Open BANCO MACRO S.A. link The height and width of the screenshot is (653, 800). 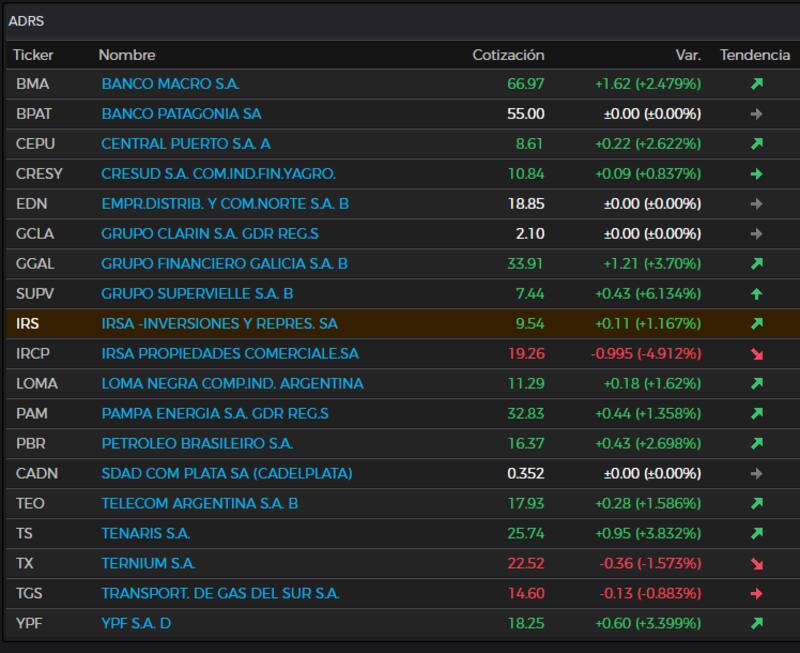170,84
